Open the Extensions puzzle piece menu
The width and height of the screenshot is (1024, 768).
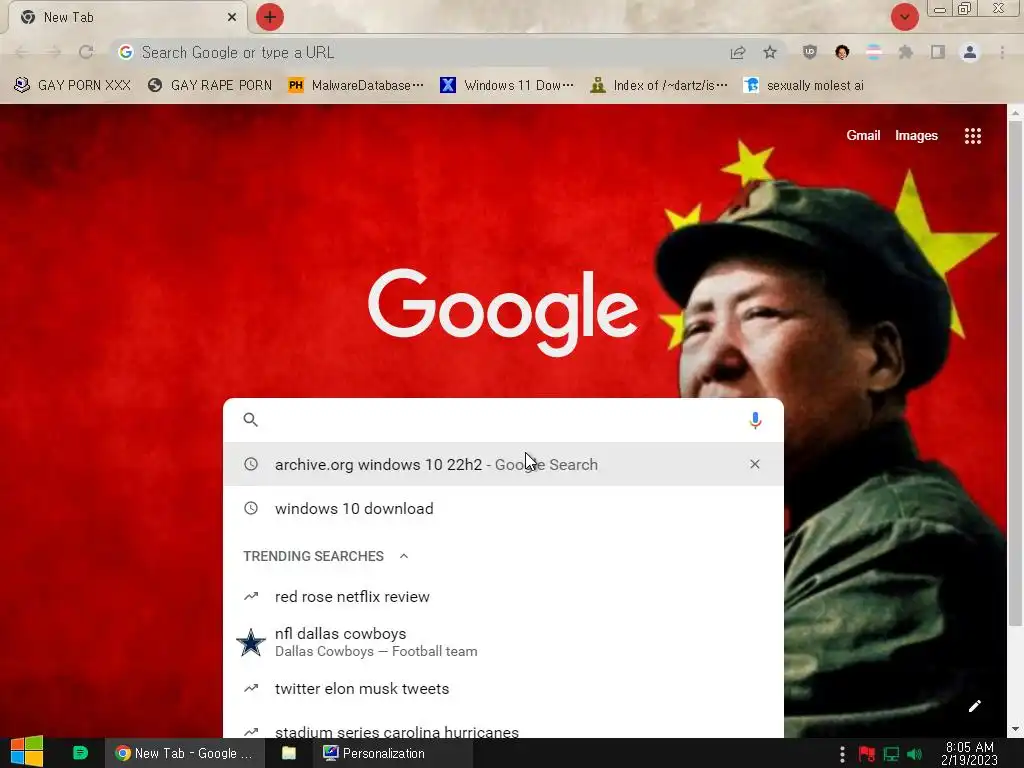[x=906, y=52]
